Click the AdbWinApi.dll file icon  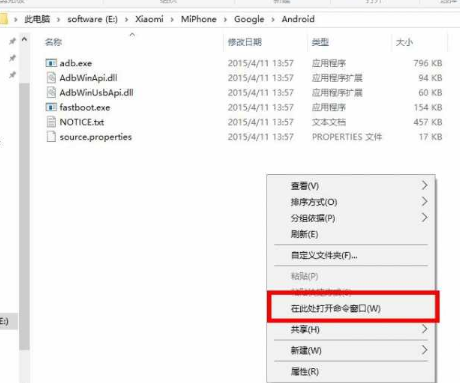click(51, 78)
